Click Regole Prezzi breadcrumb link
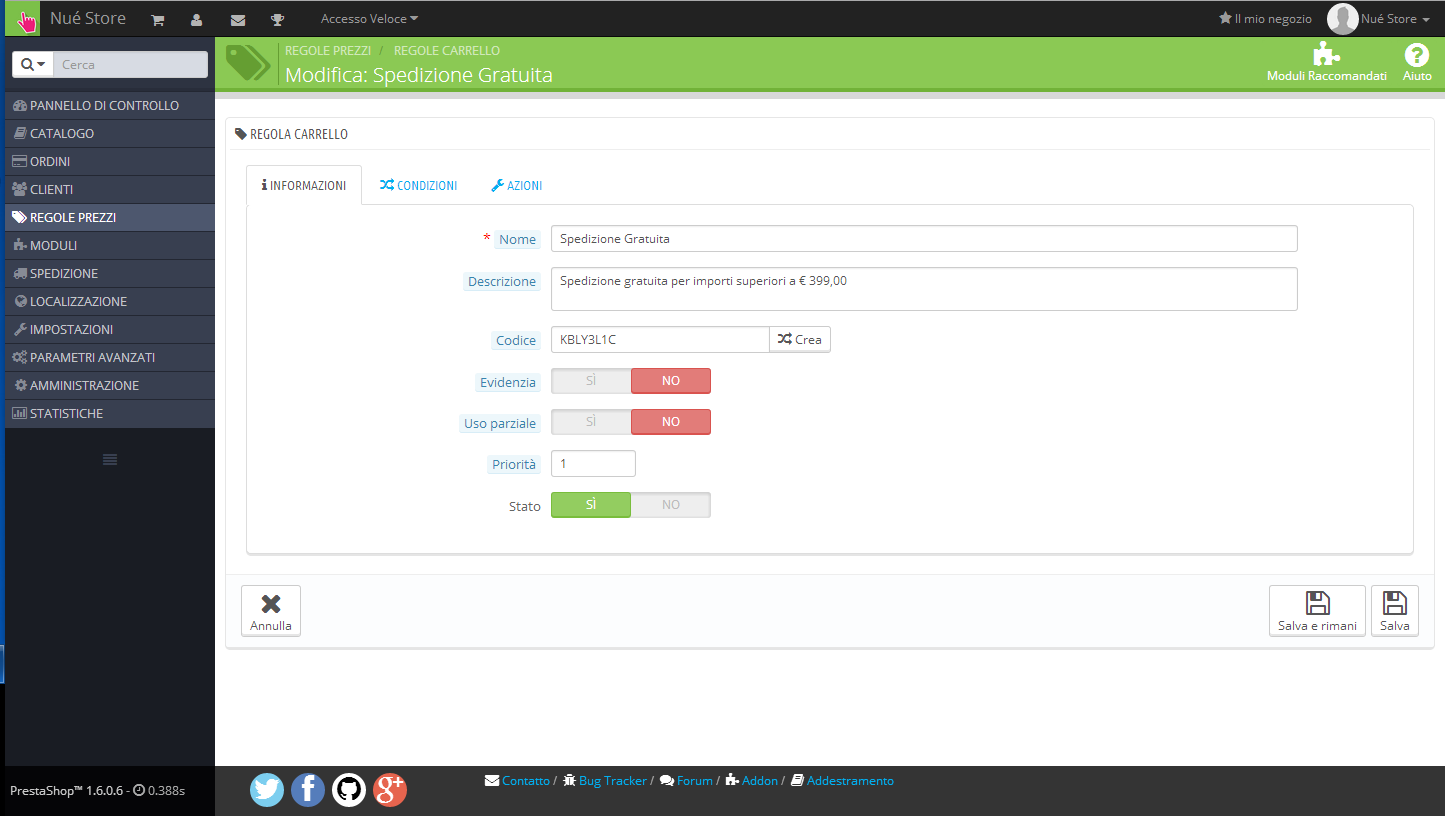Viewport: 1445px width, 816px height. tap(328, 50)
